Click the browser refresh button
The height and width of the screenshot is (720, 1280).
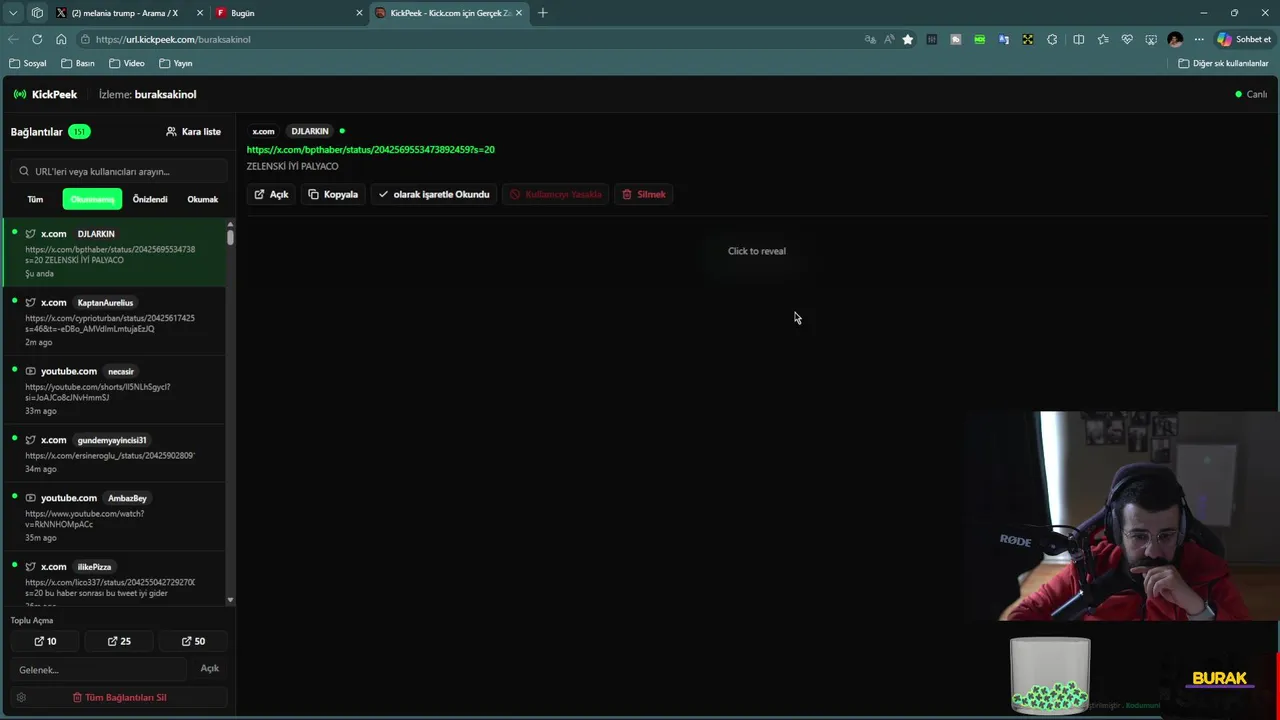[x=37, y=39]
